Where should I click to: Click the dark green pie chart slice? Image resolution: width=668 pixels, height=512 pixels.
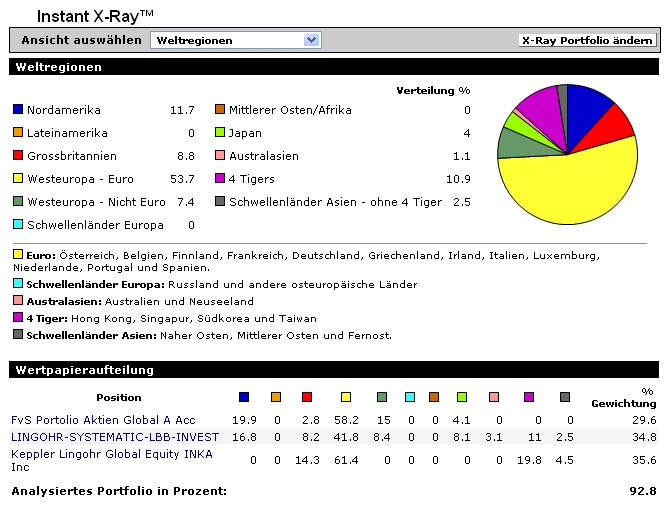518,145
